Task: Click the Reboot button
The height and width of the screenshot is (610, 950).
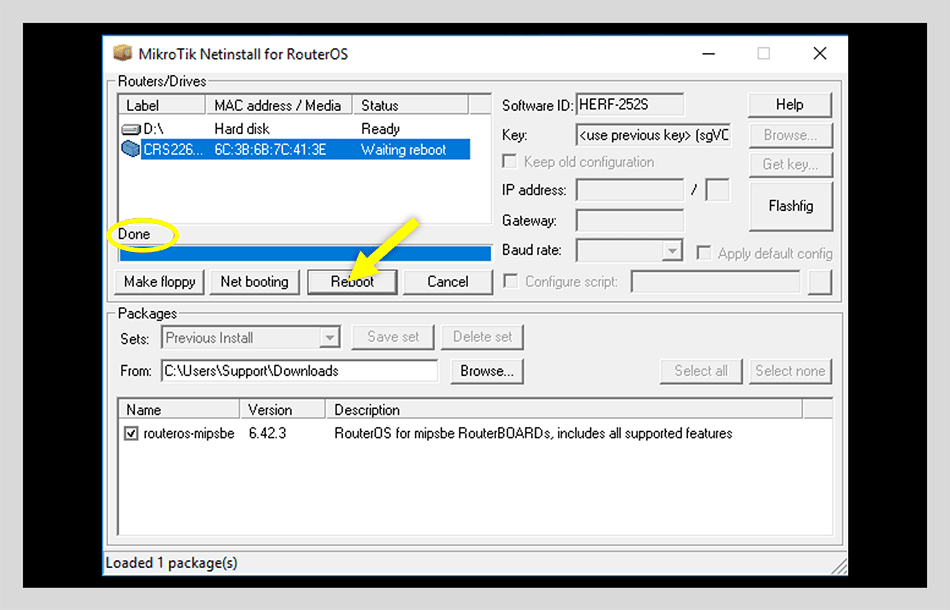Action: coord(352,282)
